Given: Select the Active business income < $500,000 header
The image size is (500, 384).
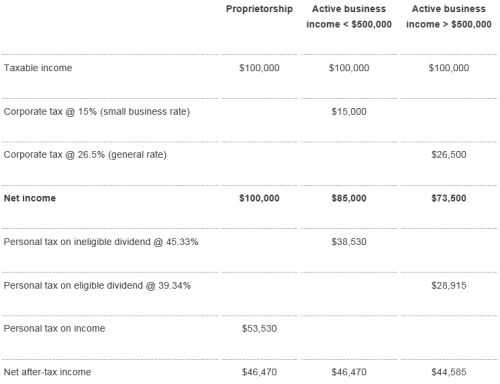Looking at the screenshot, I should pos(349,17).
